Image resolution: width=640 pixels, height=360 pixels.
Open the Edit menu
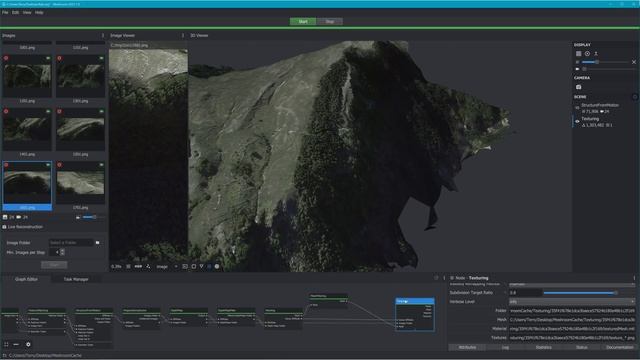click(x=16, y=13)
